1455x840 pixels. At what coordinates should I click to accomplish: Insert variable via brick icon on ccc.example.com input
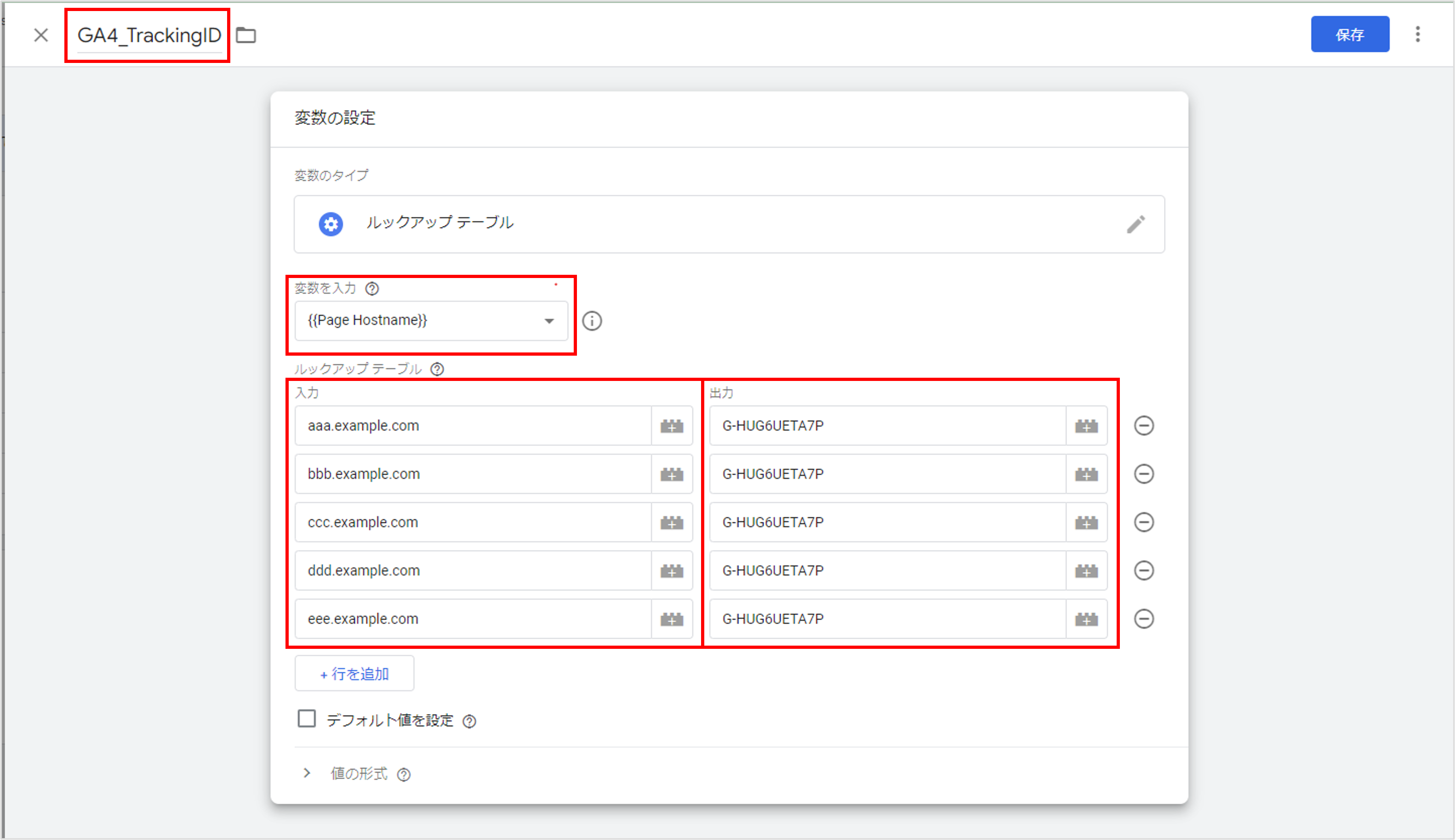pos(672,522)
